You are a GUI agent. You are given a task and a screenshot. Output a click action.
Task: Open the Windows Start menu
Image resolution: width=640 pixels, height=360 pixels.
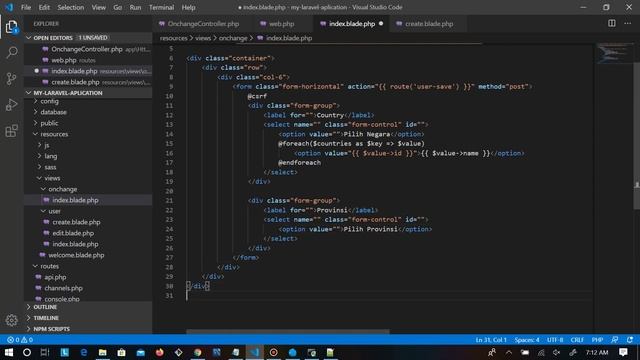(9, 352)
